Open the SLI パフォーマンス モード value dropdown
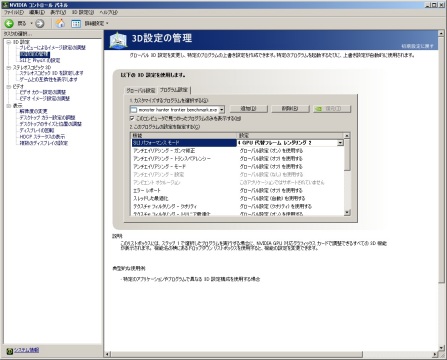447x360 pixels. 340,143
